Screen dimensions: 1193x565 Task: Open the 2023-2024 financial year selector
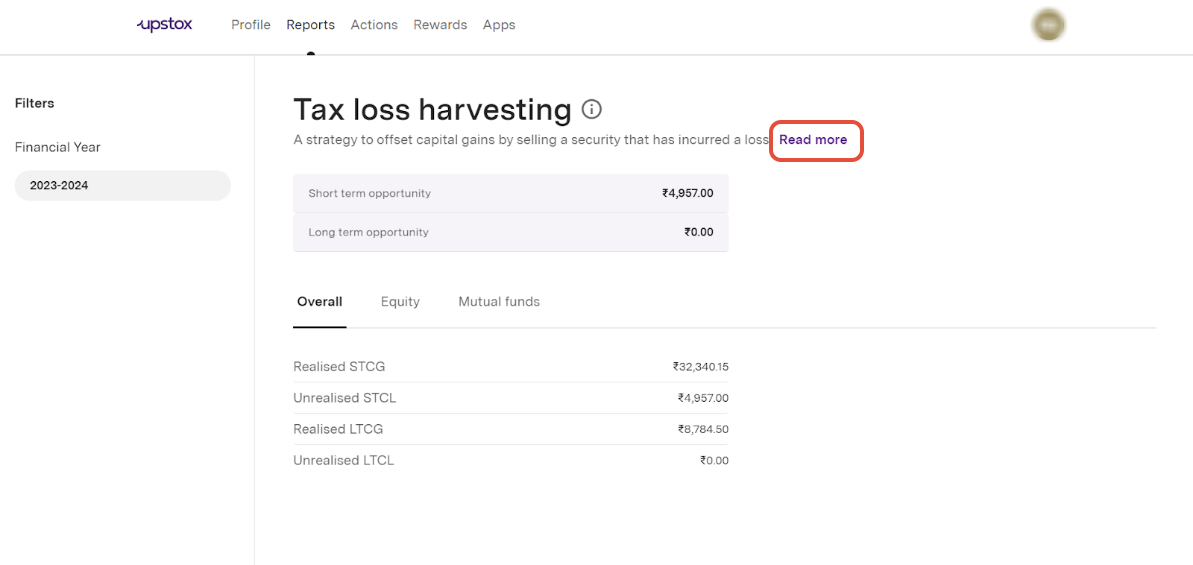click(x=122, y=185)
